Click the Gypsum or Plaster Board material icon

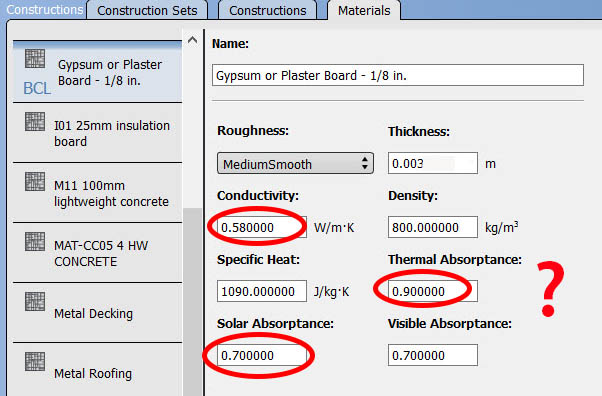point(35,58)
